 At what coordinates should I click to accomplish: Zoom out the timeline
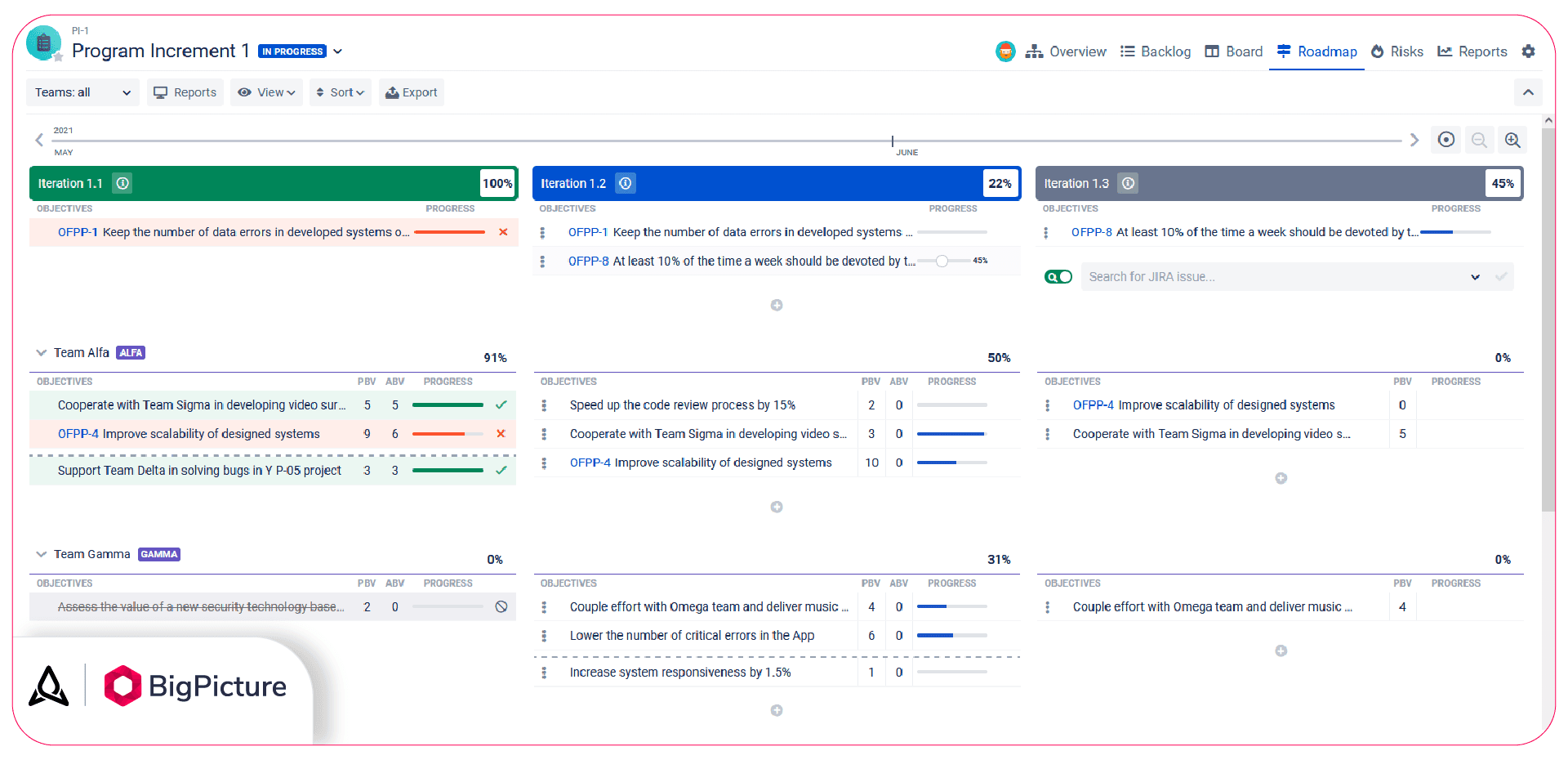pos(1479,140)
